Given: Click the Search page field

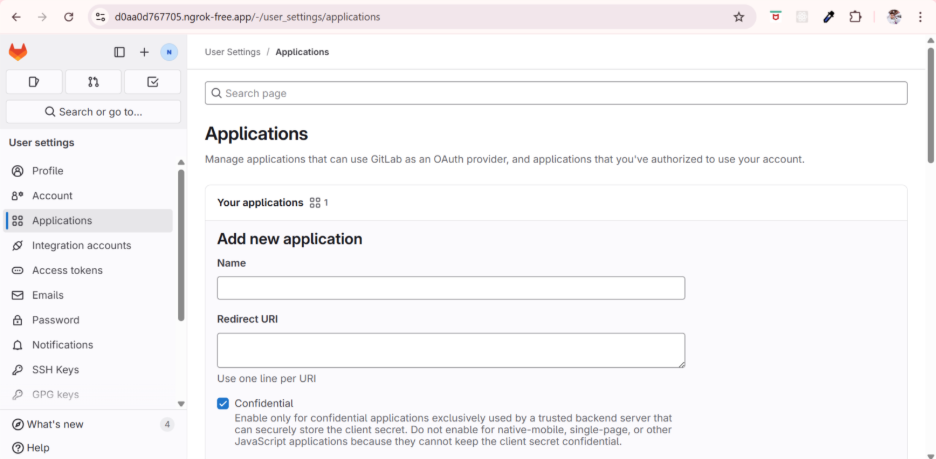Looking at the screenshot, I should point(556,93).
